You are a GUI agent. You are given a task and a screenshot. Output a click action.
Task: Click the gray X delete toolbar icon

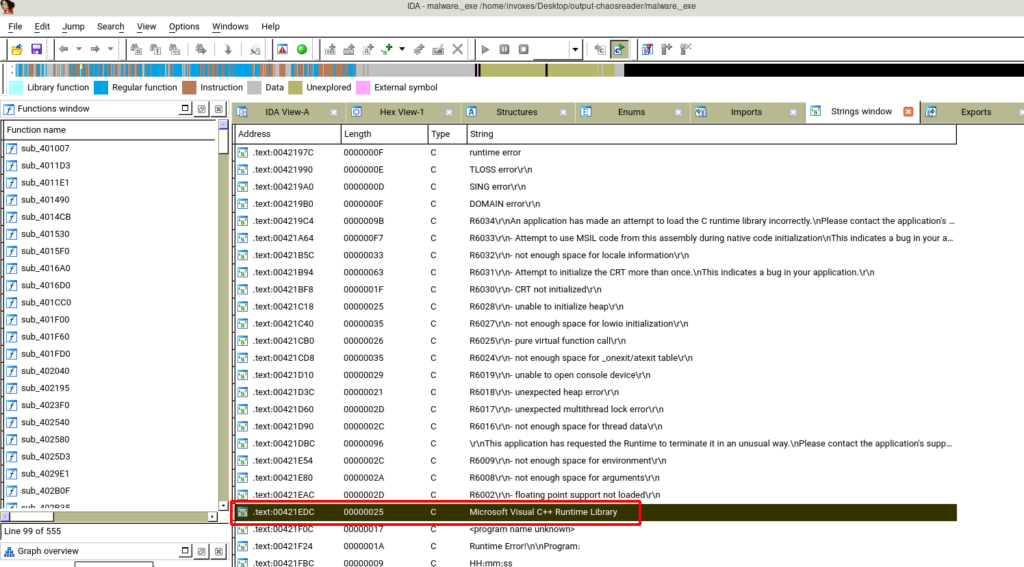tap(458, 50)
